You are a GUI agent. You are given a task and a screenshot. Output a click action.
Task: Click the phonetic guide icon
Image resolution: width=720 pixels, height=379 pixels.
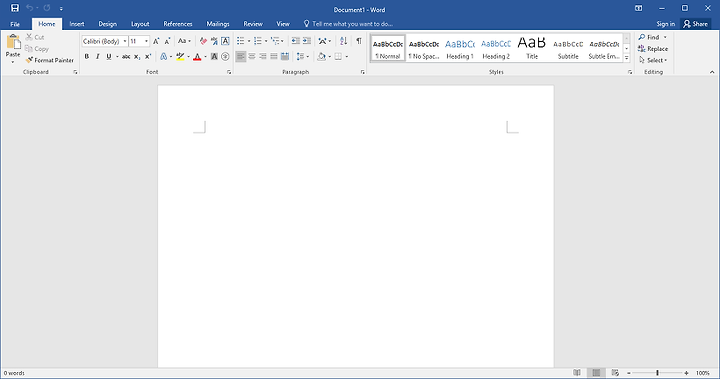214,41
